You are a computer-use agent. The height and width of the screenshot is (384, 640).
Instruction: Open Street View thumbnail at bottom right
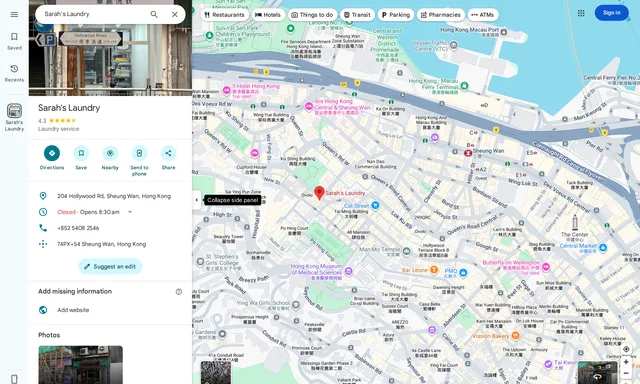point(598,373)
